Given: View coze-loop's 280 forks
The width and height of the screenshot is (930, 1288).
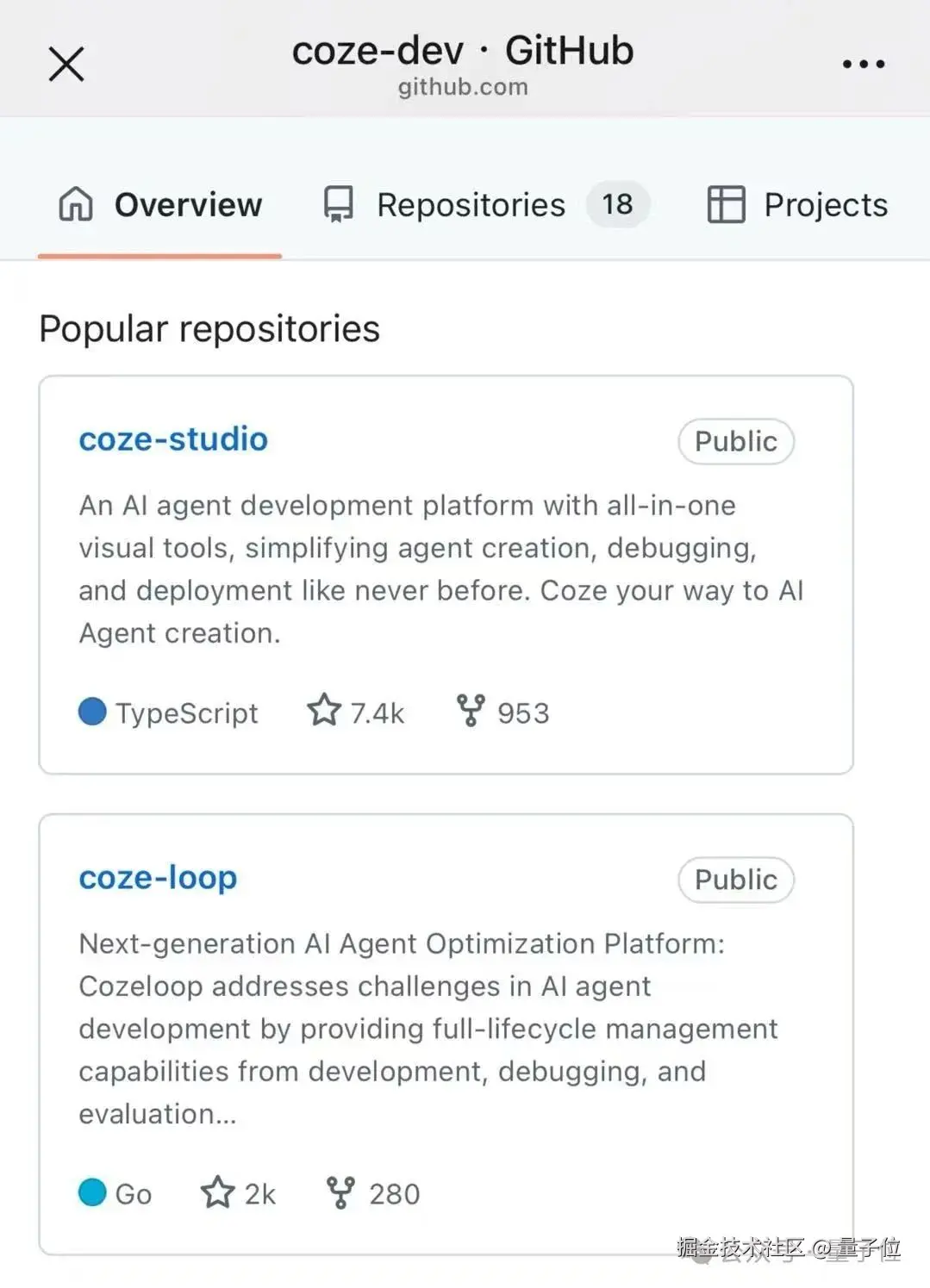Looking at the screenshot, I should (x=394, y=1194).
